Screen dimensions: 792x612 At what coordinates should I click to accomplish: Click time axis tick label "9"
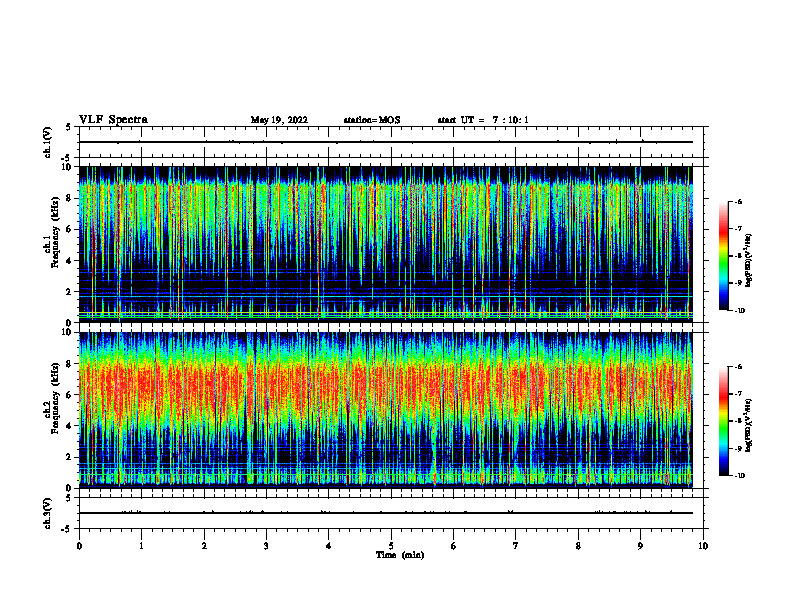pyautogui.click(x=640, y=546)
